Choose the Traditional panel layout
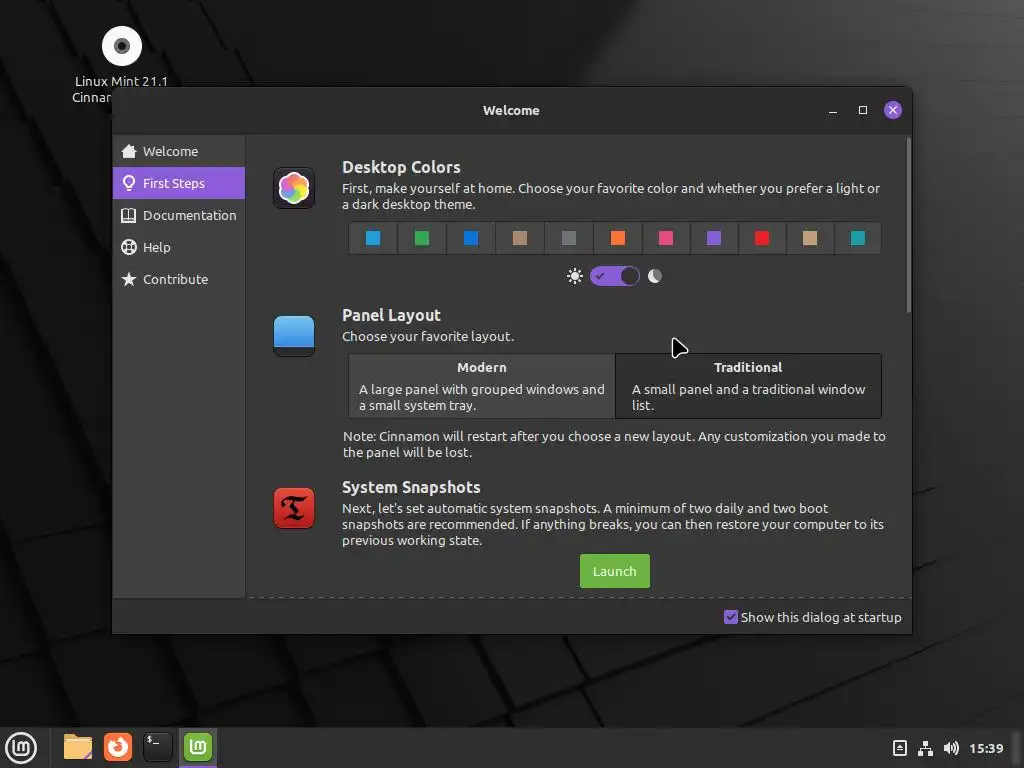Image resolution: width=1024 pixels, height=768 pixels. coord(748,386)
